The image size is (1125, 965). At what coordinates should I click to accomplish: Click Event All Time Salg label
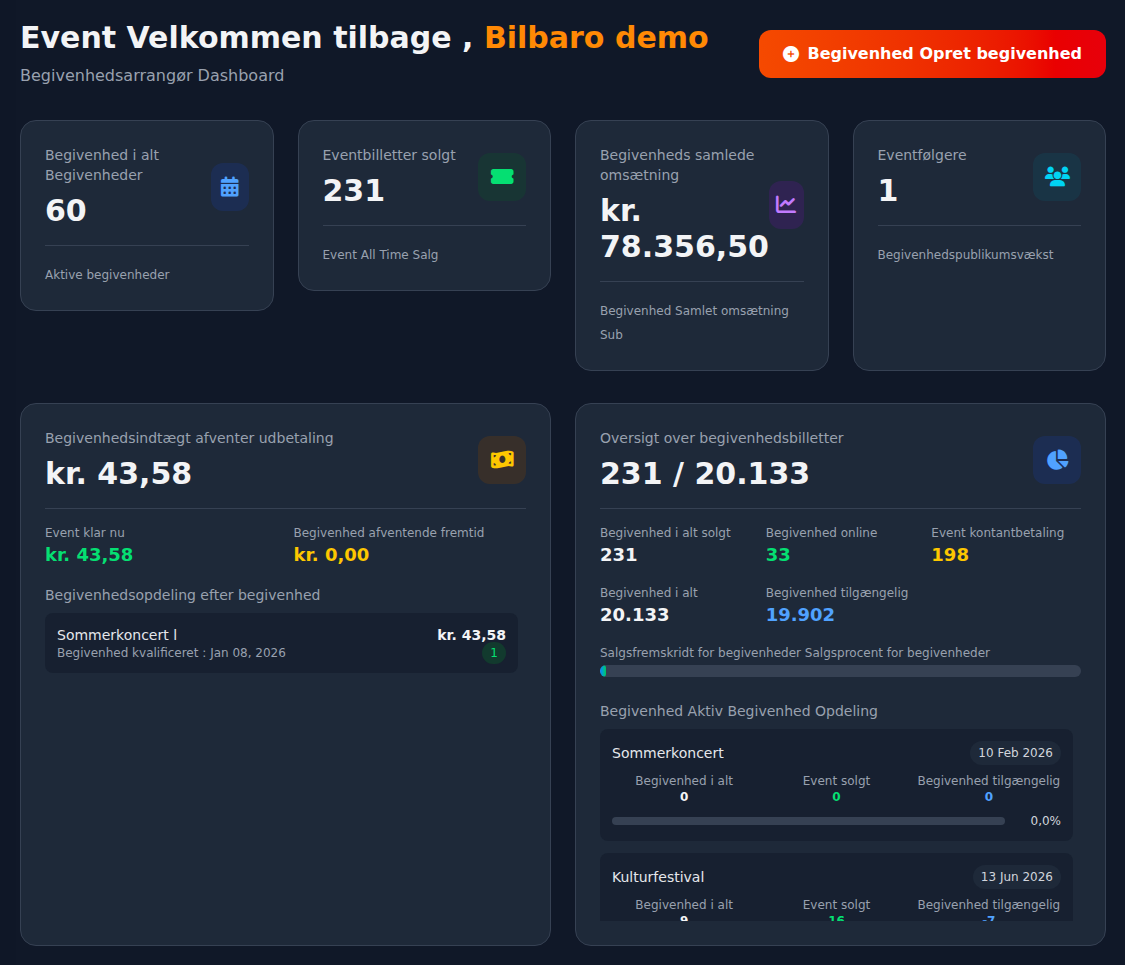tap(380, 255)
